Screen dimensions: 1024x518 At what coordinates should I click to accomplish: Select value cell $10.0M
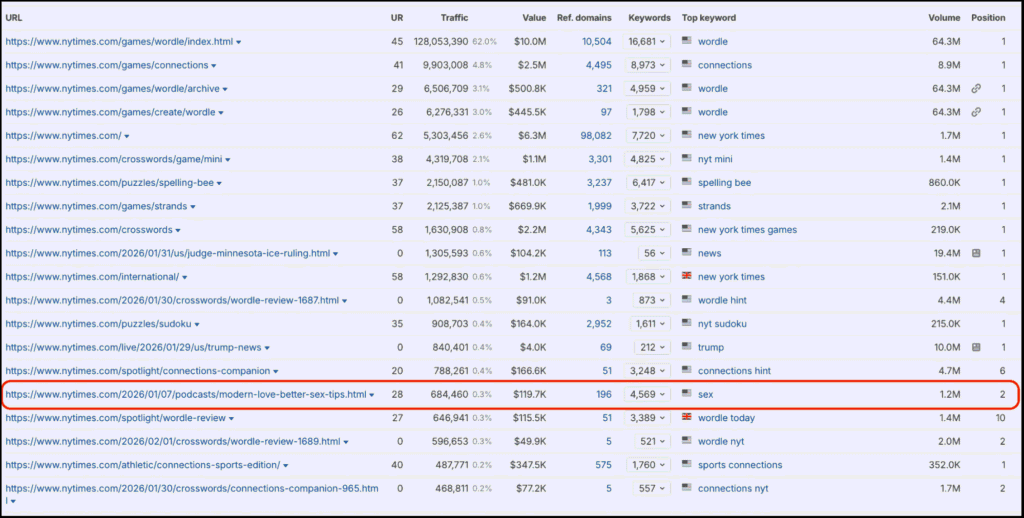pos(530,42)
